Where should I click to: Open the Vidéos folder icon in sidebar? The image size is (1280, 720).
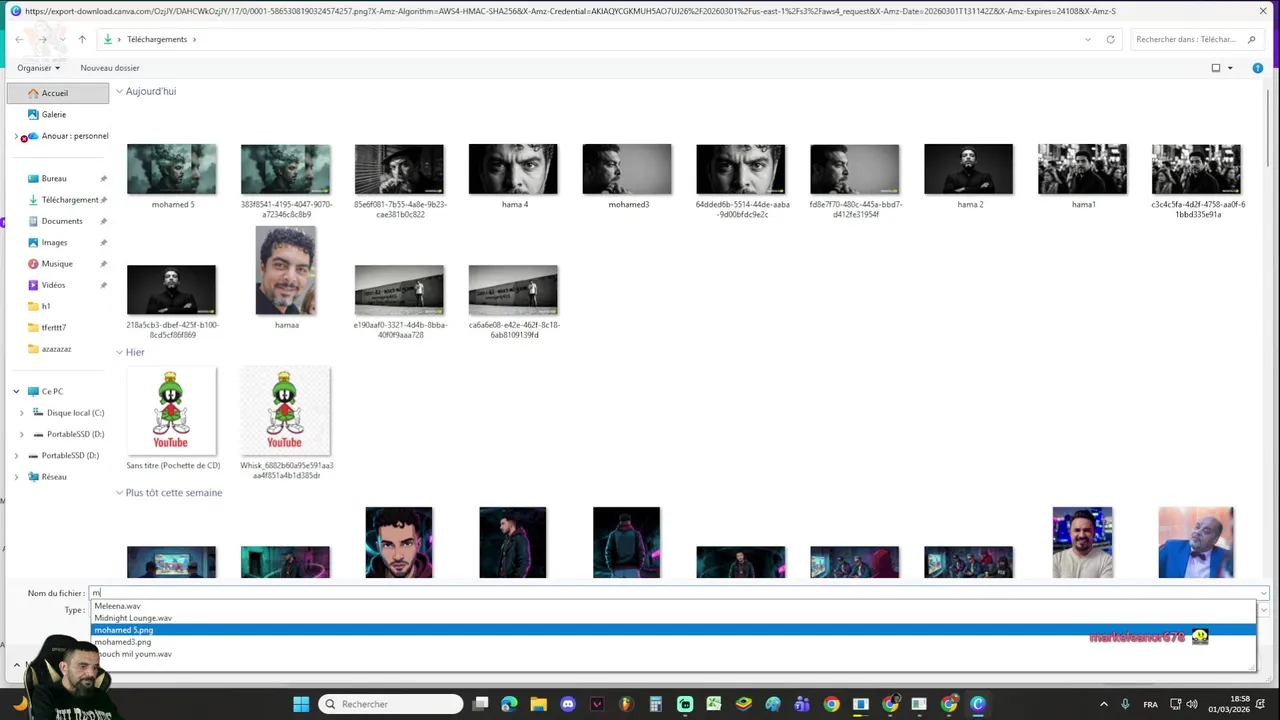coord(33,285)
